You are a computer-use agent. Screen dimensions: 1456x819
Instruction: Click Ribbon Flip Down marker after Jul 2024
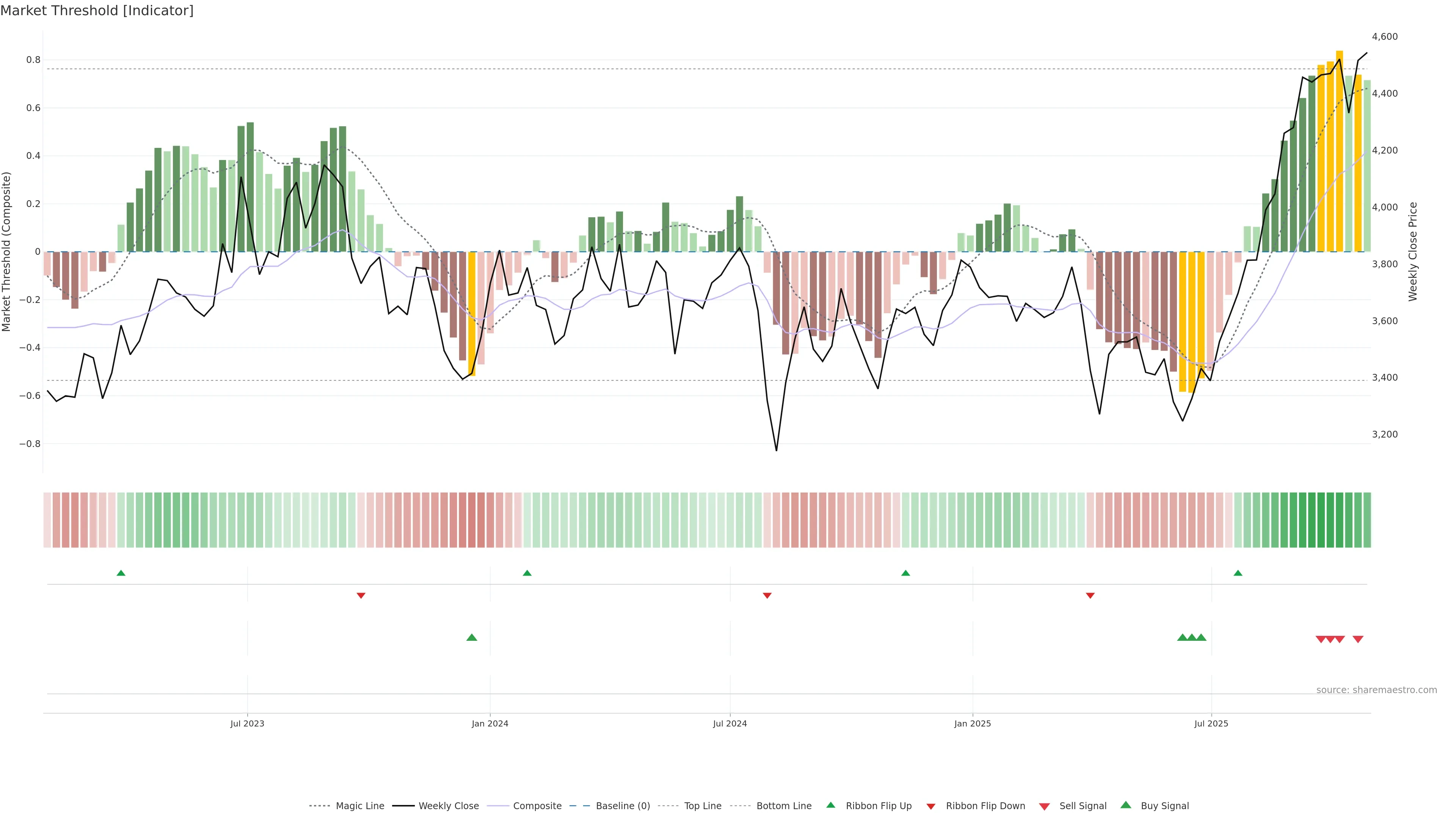pyautogui.click(x=767, y=596)
